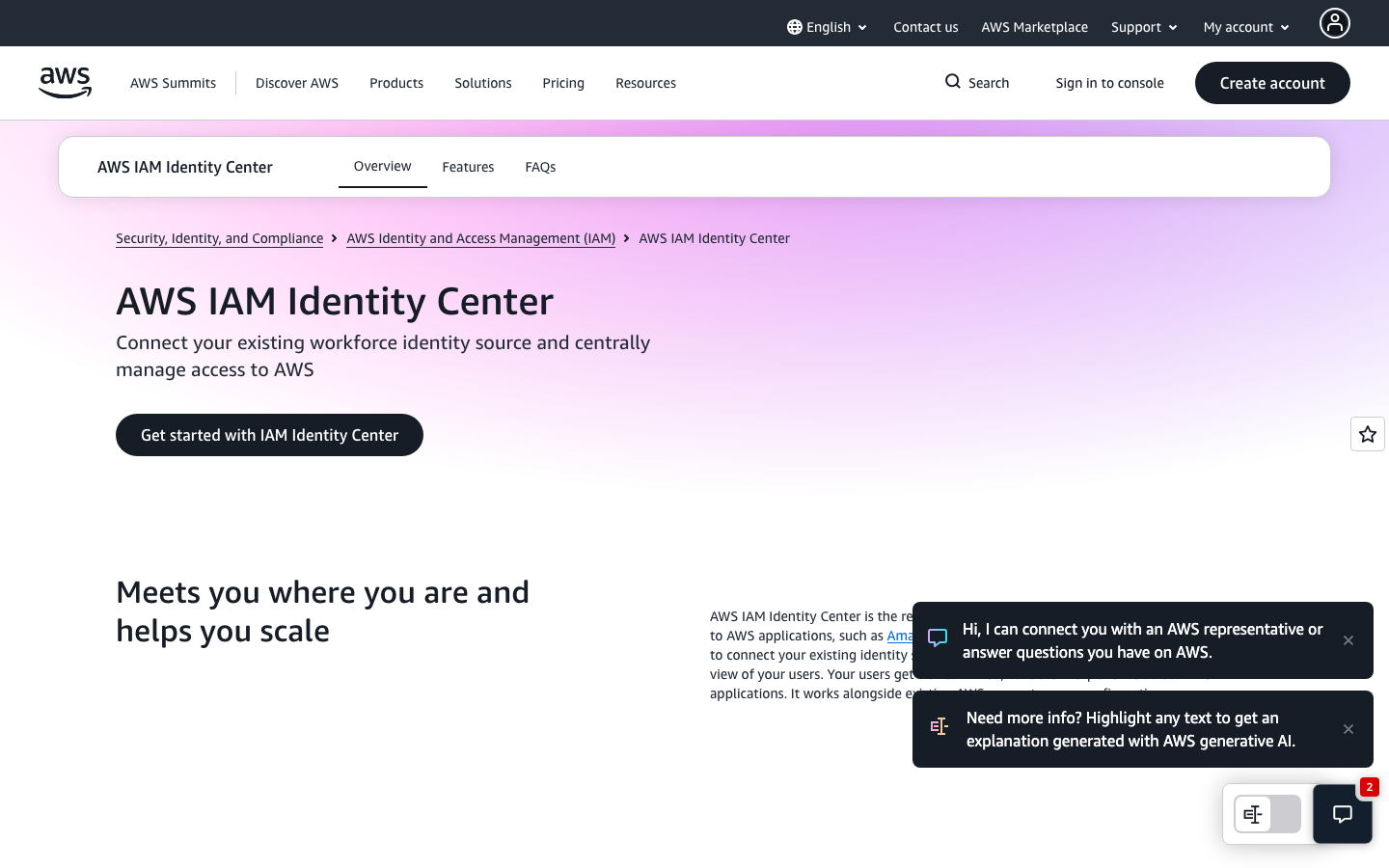Click Sign in to console
Viewport: 1389px width, 868px height.
(x=1110, y=83)
